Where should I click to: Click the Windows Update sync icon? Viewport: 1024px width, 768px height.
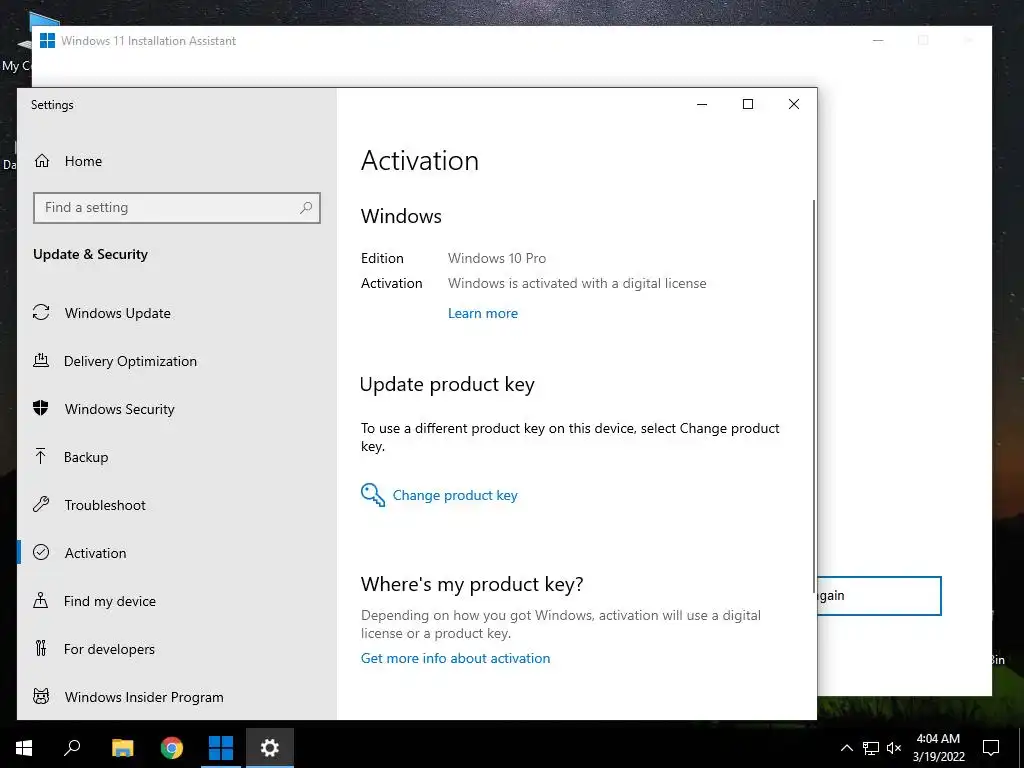click(x=41, y=313)
